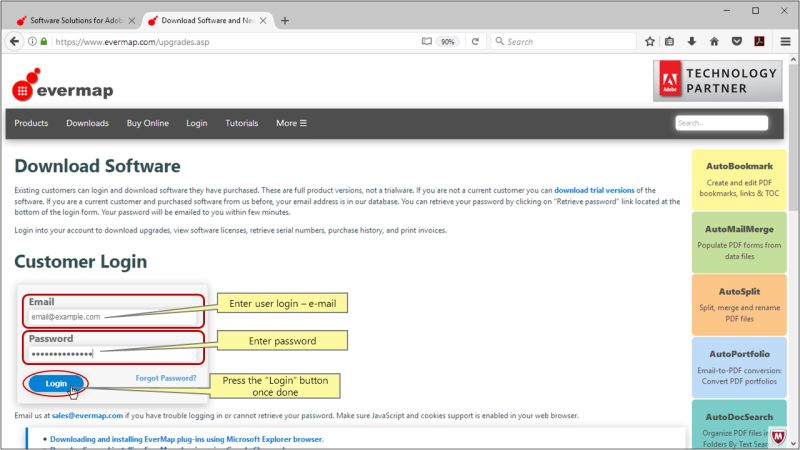Close the Software Solutions for Adobe tab
Viewport: 800px width, 450px height.
[x=132, y=20]
